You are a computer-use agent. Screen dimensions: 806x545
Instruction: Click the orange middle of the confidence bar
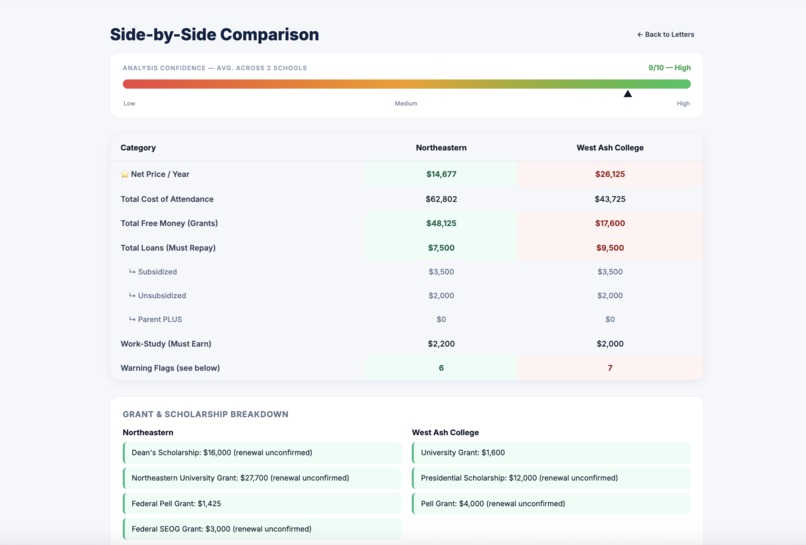point(406,84)
